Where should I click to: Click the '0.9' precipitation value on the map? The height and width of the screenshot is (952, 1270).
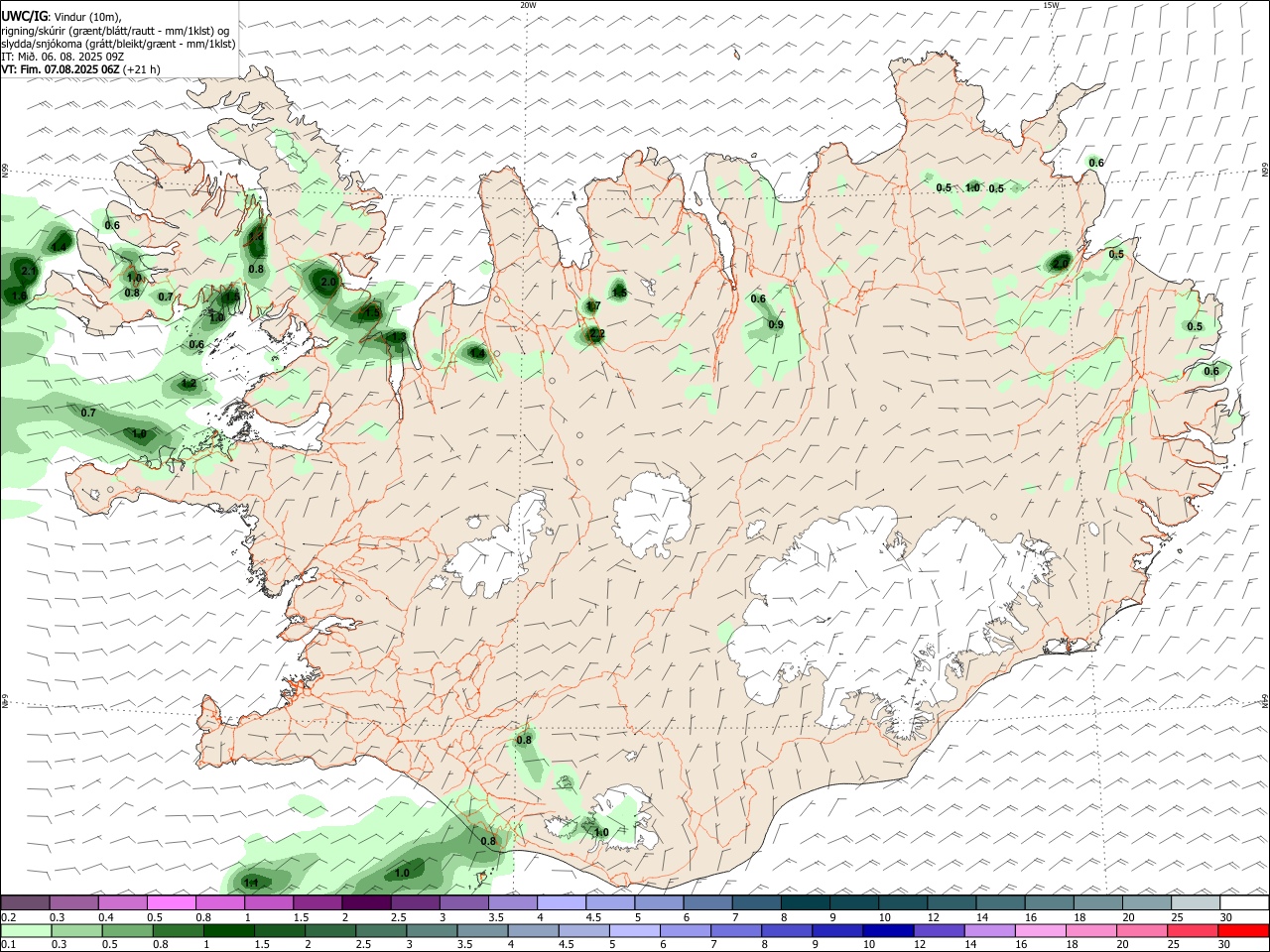click(x=776, y=325)
